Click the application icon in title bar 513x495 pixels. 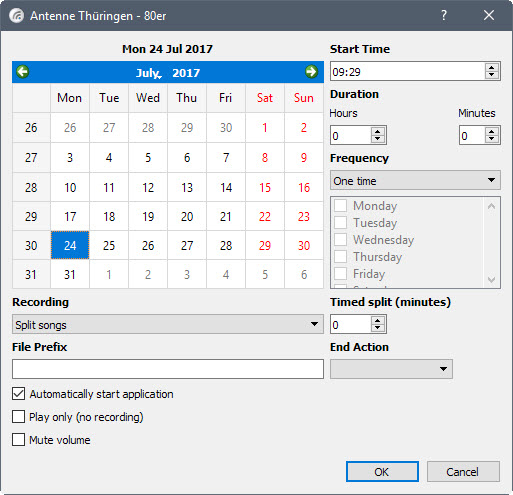(x=16, y=16)
